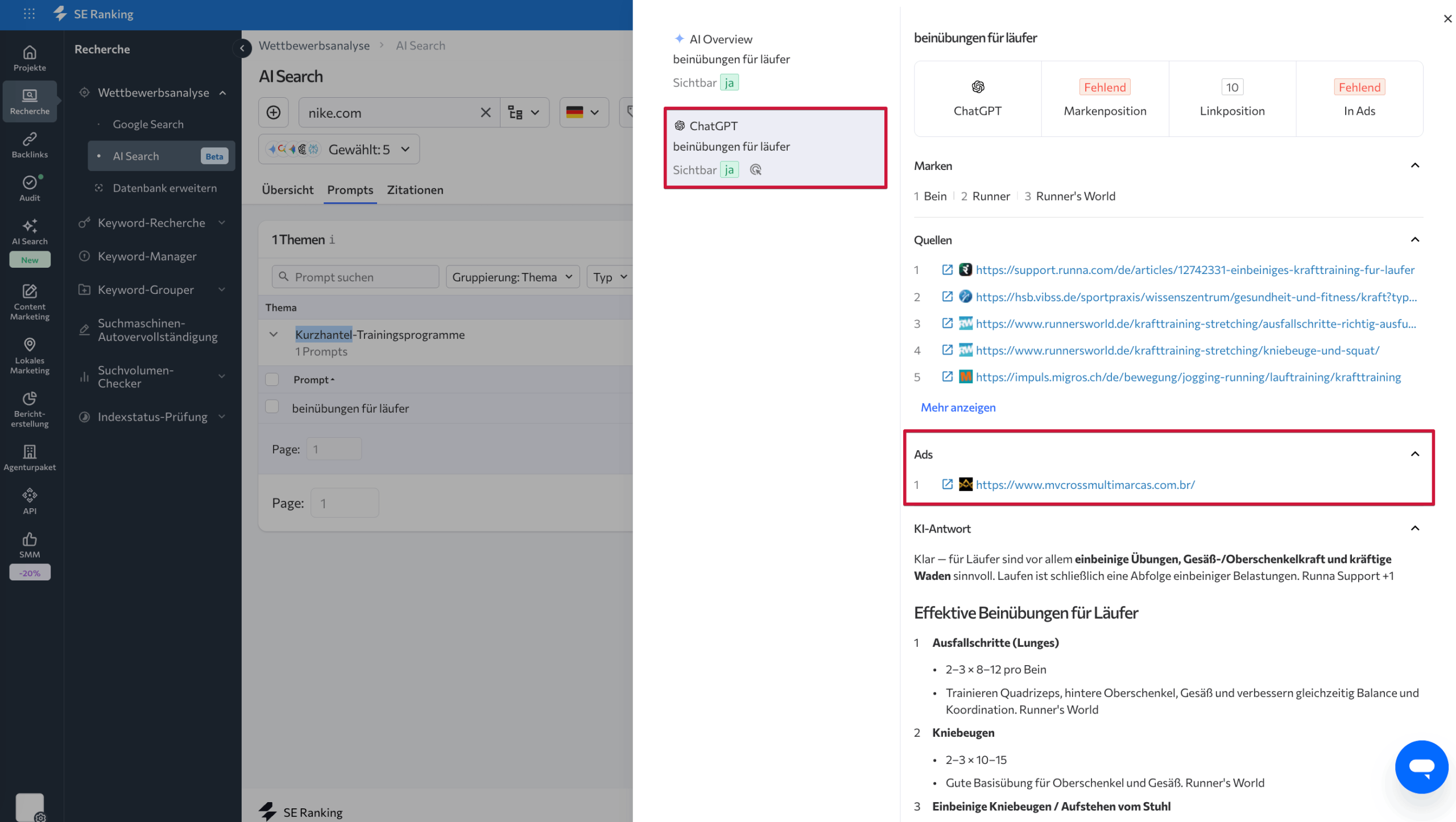Expand the Keyword-Recherche menu

point(222,223)
